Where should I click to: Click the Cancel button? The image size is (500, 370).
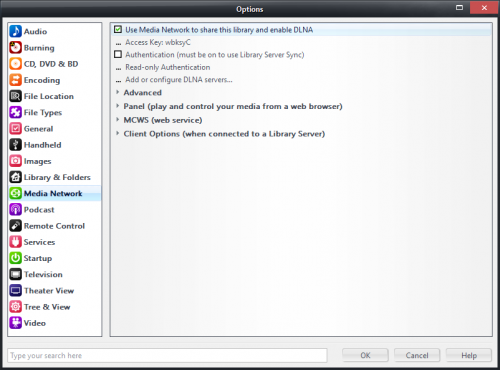pyautogui.click(x=417, y=355)
